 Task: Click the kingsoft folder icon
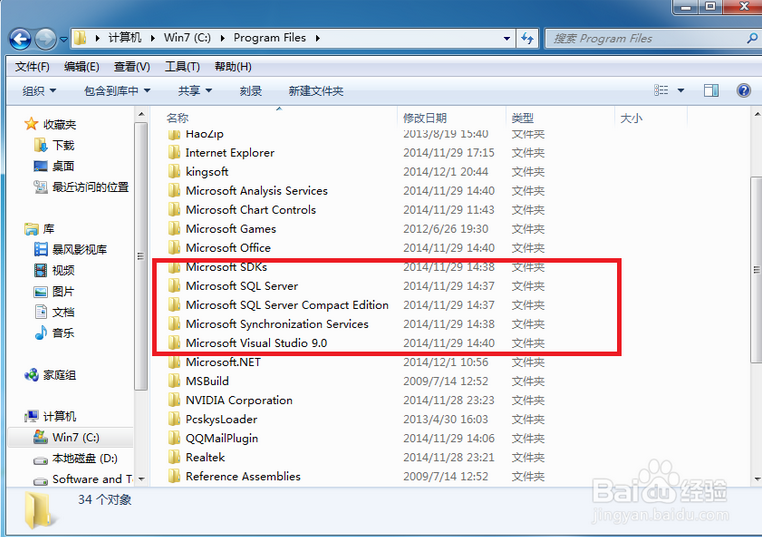[174, 172]
